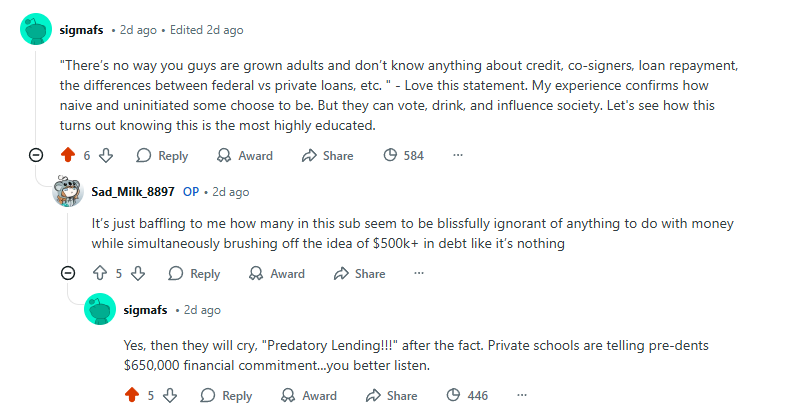Screen dimensions: 800x406
Task: Downvote Sad_Milk_8897's reply
Action: click(139, 273)
